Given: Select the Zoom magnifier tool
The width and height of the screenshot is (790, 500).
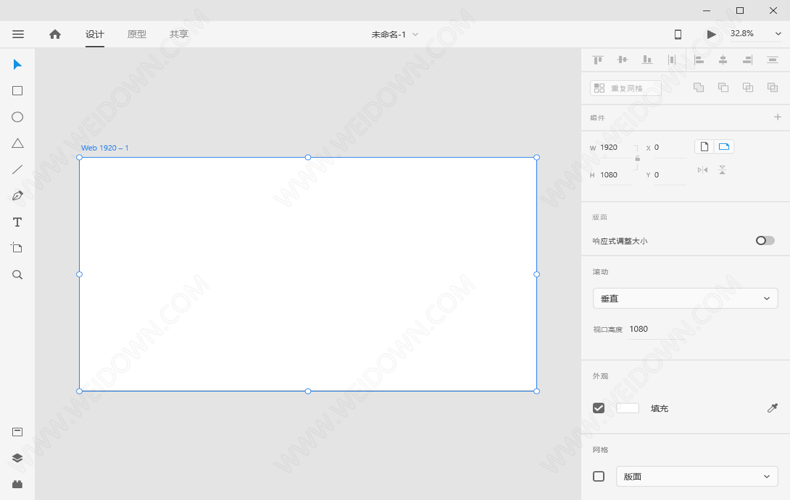Looking at the screenshot, I should [18, 275].
